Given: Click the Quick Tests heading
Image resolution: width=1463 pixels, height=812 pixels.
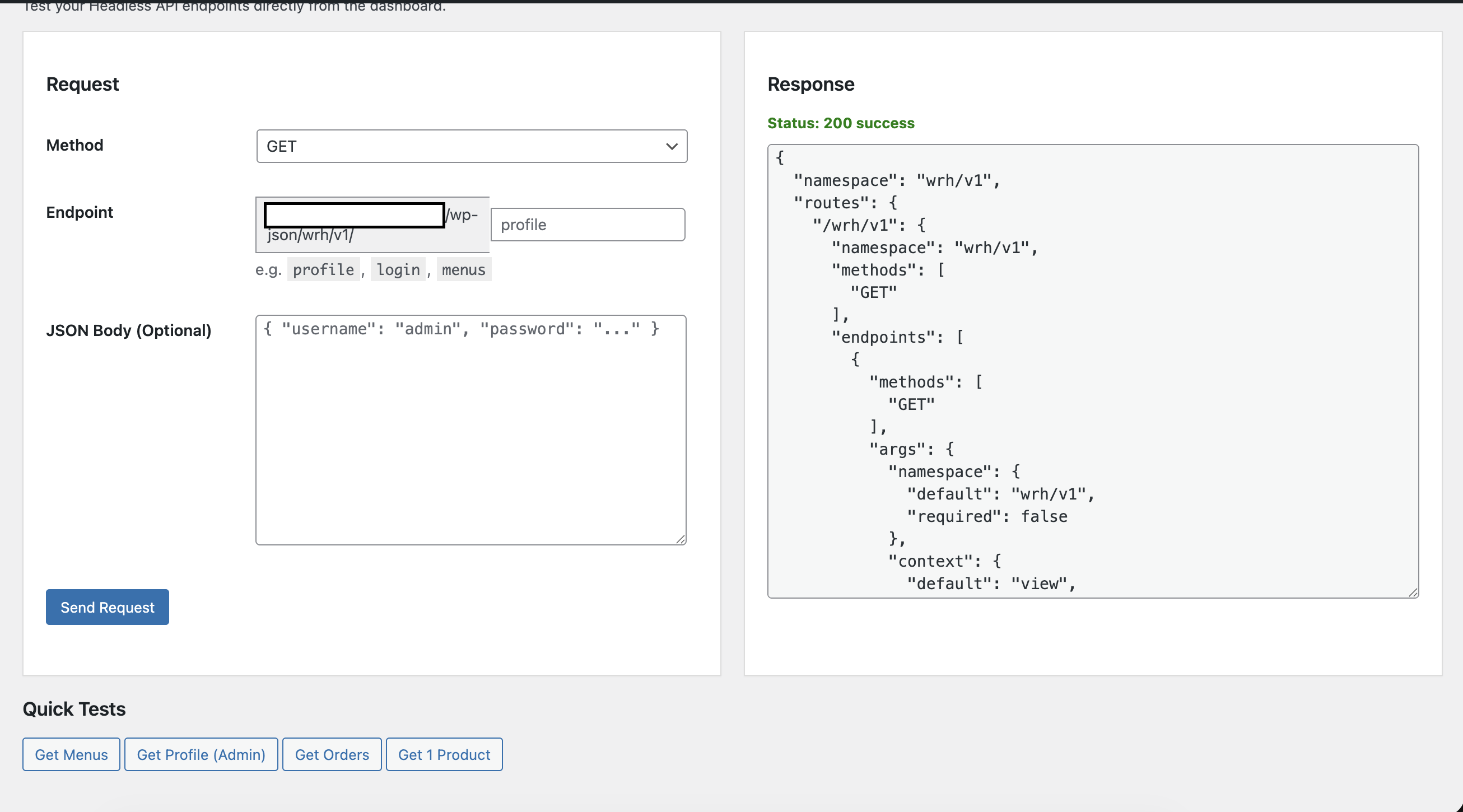Looking at the screenshot, I should (x=74, y=708).
